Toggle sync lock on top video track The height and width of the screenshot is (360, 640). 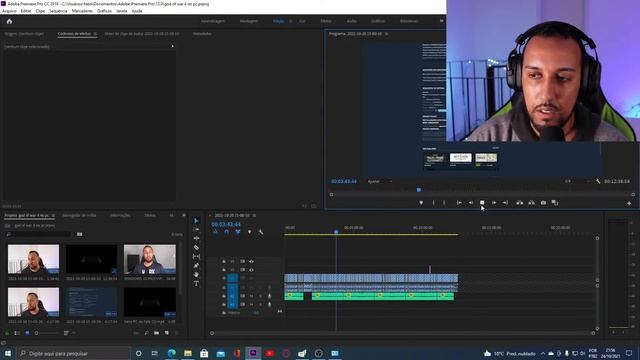coord(242,261)
